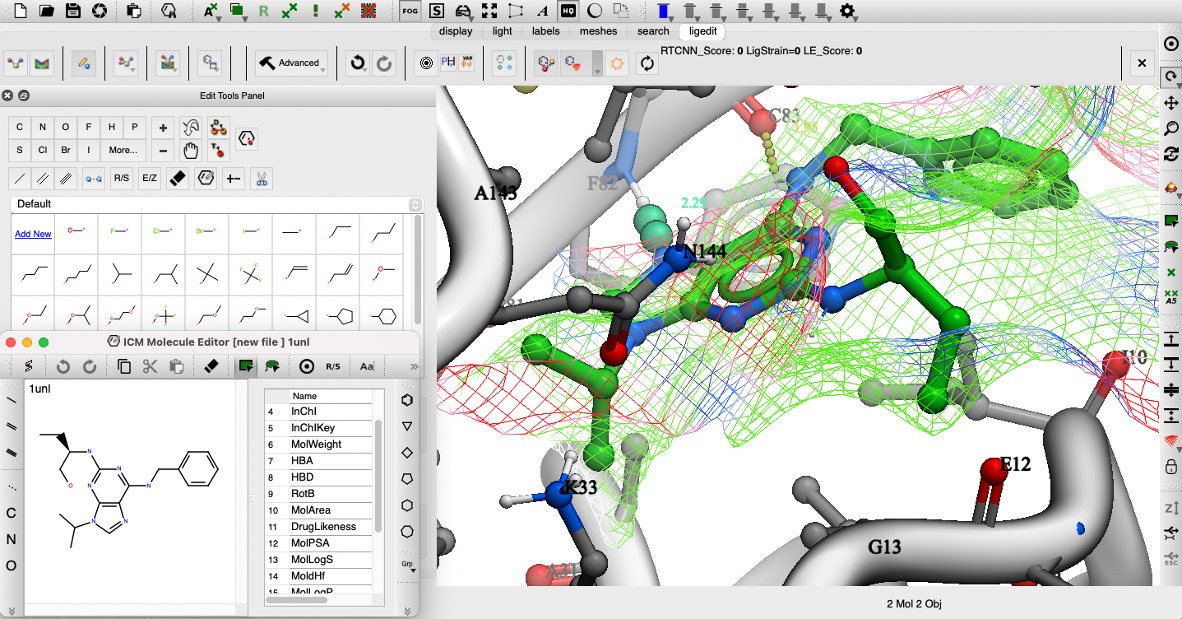Open the search tab
This screenshot has height=619, width=1182.
point(653,31)
